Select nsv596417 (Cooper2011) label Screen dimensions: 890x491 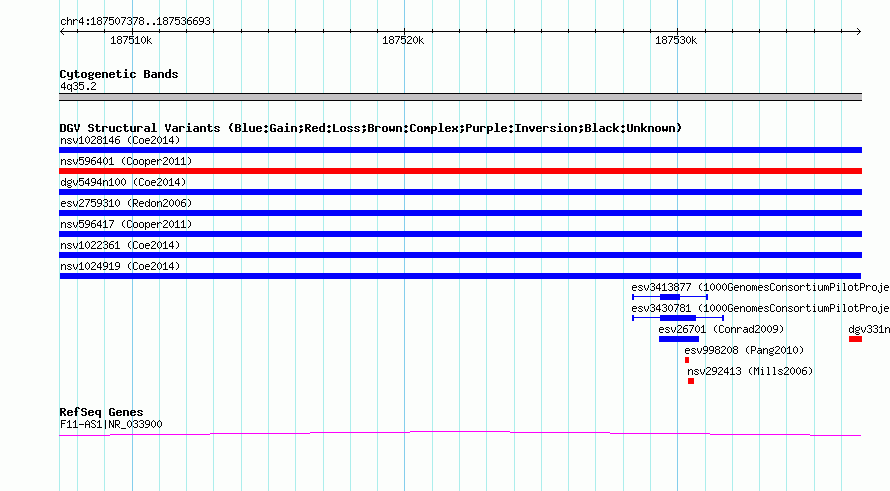(x=126, y=224)
